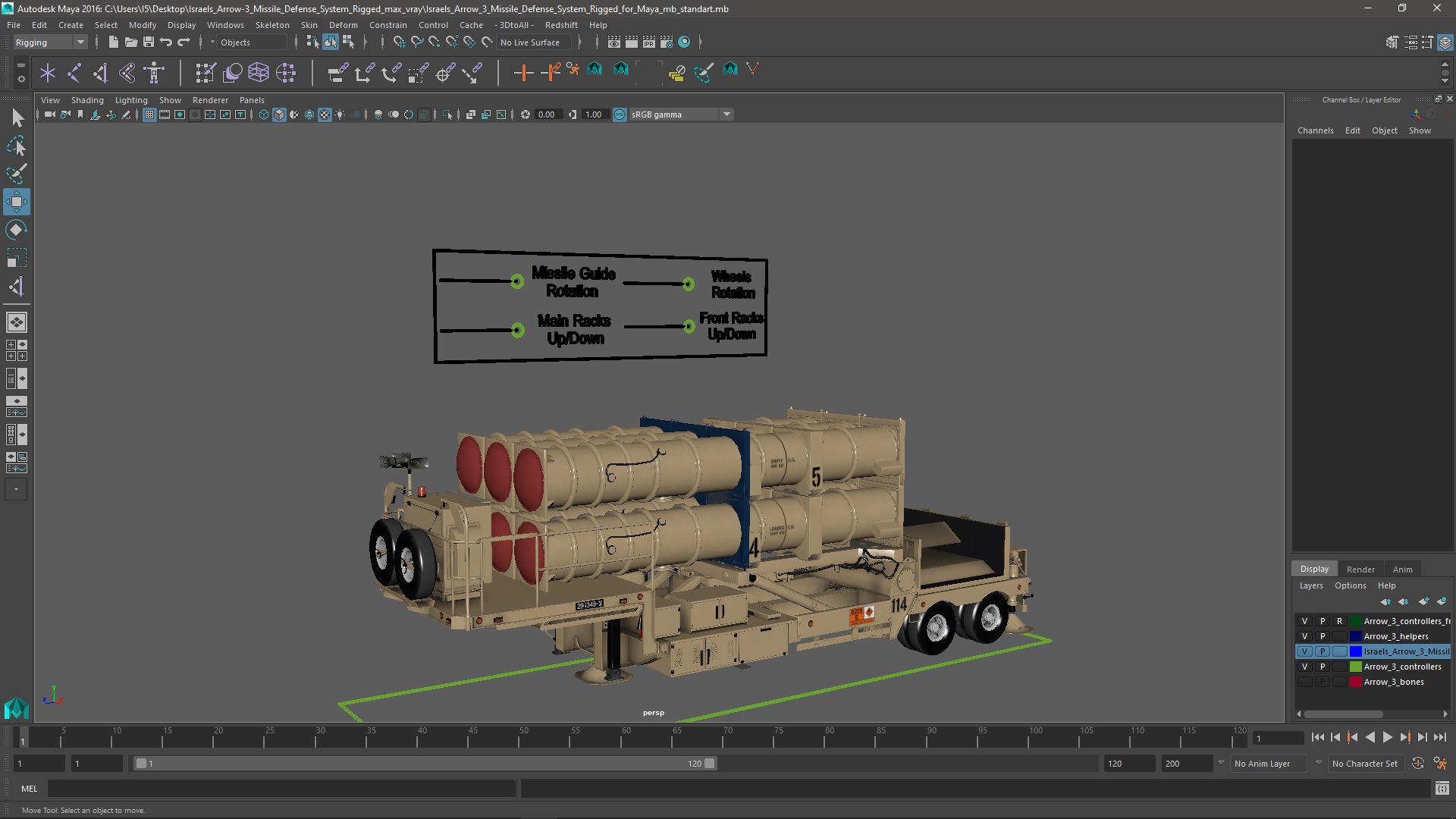Screen dimensions: 1456x819
Task: Toggle visibility of Arrow_3_controllers_fr layer
Action: point(1304,621)
